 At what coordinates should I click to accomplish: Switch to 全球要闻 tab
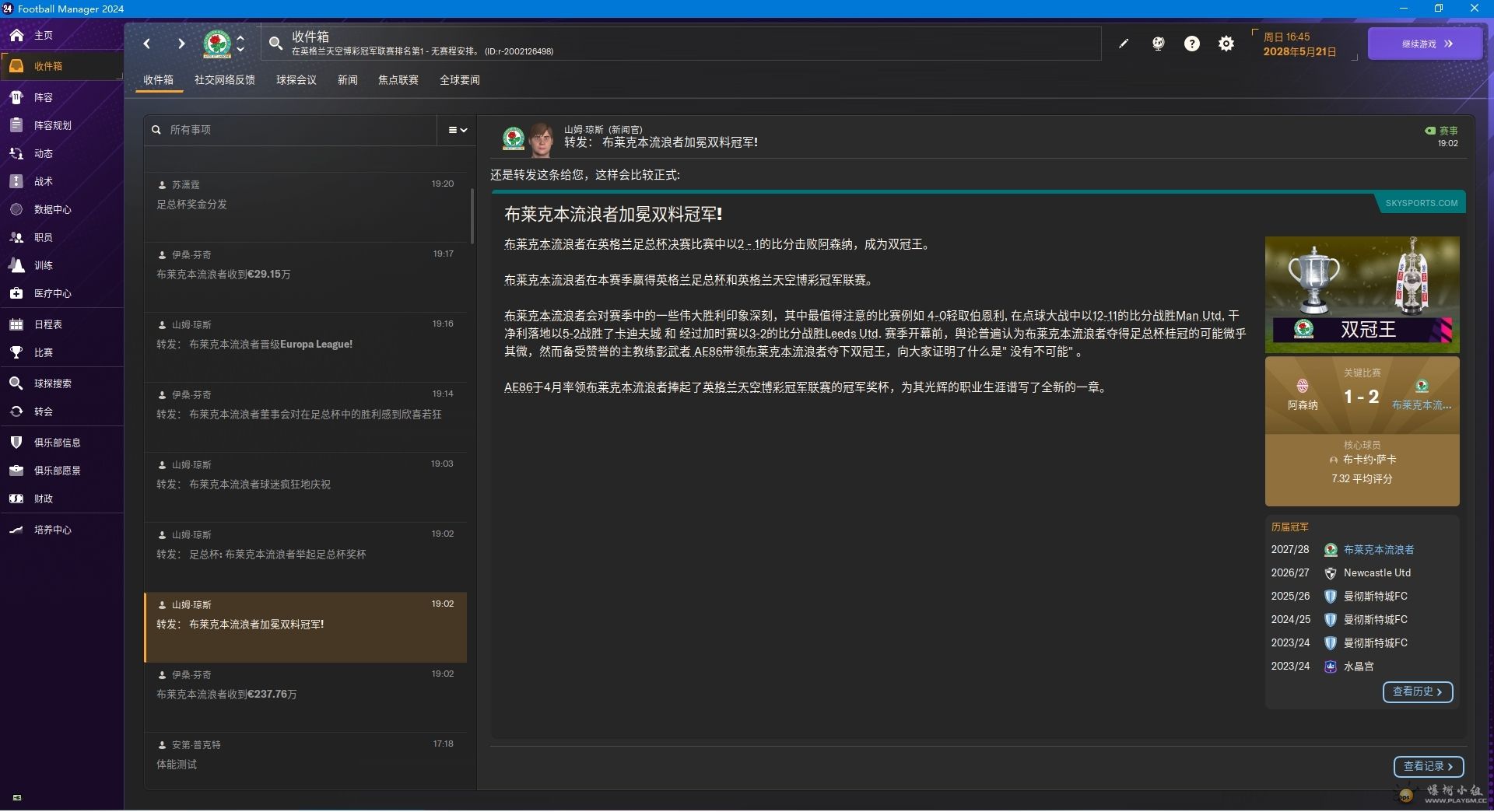[x=460, y=80]
